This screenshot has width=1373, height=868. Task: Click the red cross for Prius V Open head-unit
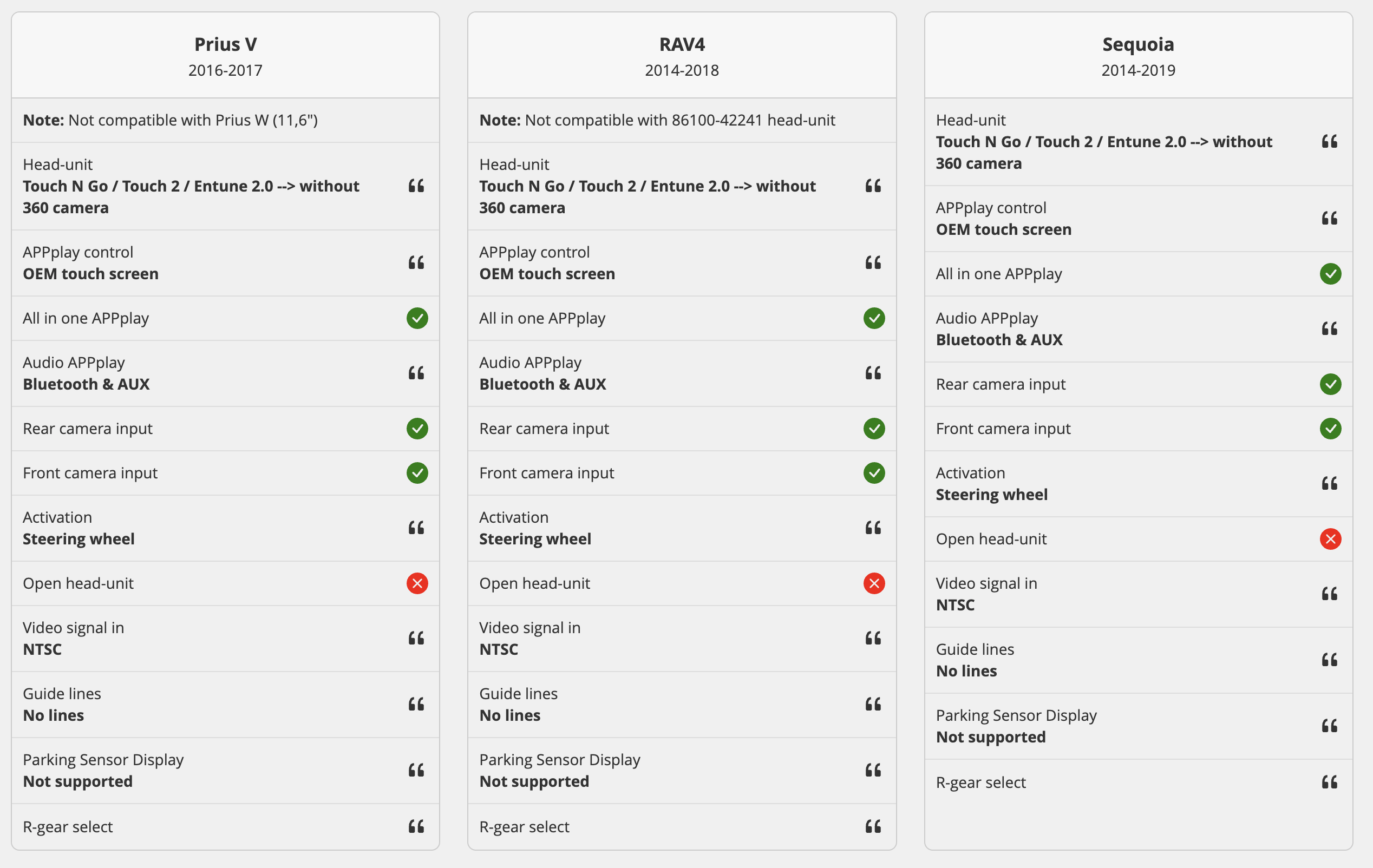[417, 583]
